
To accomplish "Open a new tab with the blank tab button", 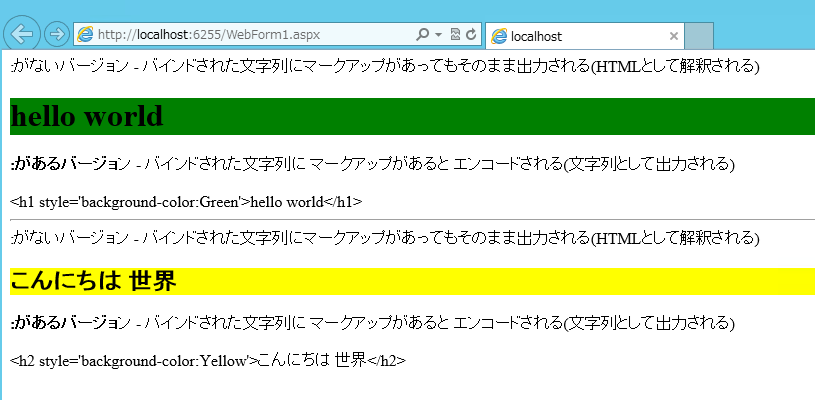I will (699, 36).
